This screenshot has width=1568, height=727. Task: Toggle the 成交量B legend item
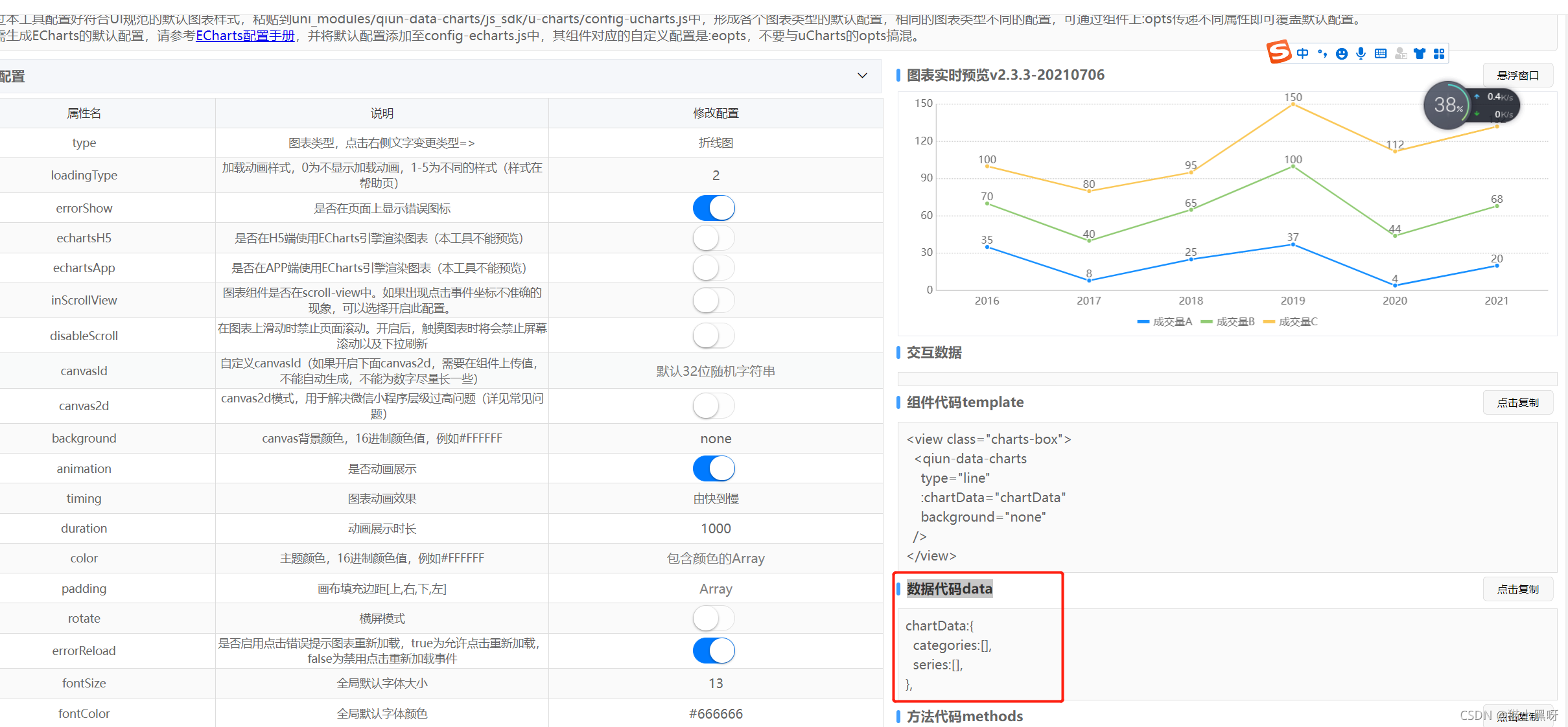pyautogui.click(x=1227, y=321)
